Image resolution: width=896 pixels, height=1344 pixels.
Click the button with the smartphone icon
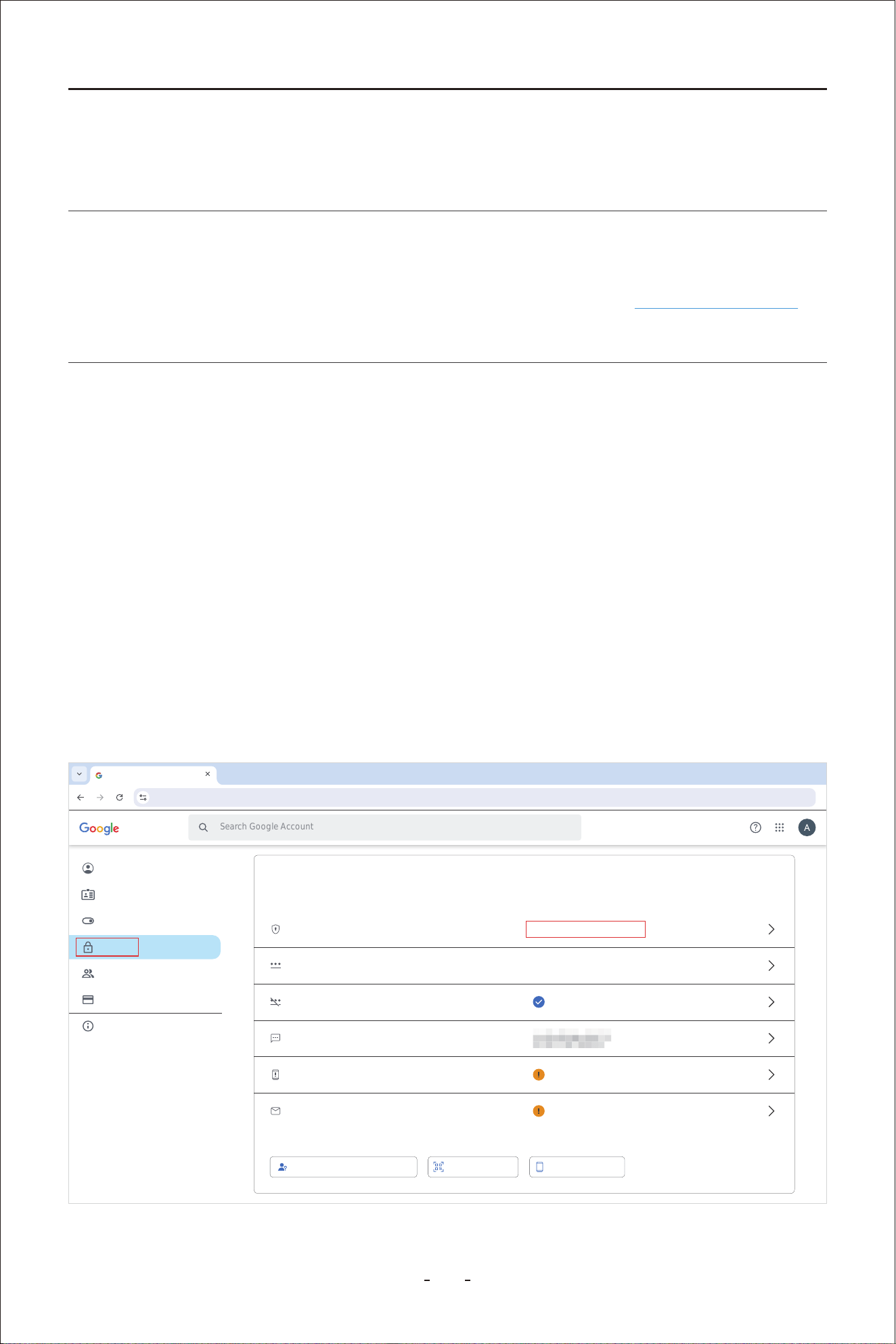pyautogui.click(x=577, y=1167)
